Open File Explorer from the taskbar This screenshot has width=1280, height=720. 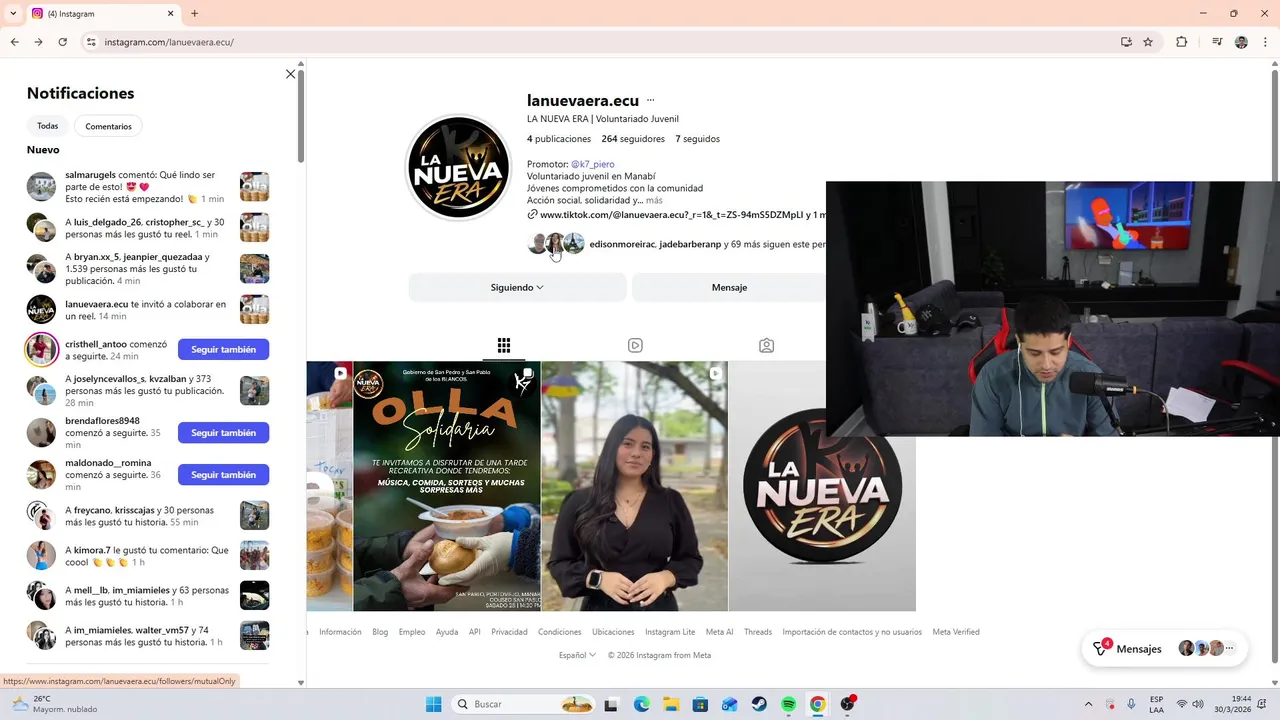click(671, 704)
